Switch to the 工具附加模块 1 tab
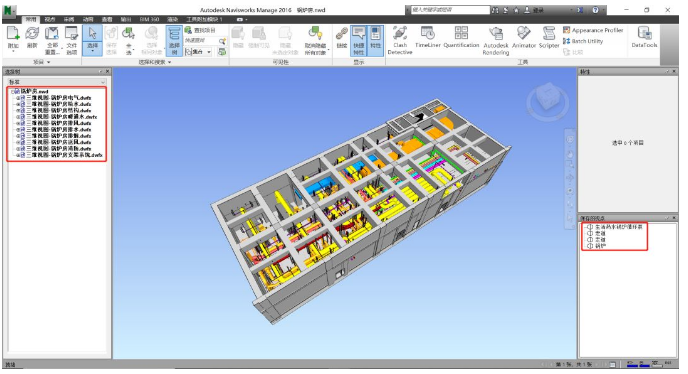Image resolution: width=688 pixels, height=374 pixels. pos(204,19)
